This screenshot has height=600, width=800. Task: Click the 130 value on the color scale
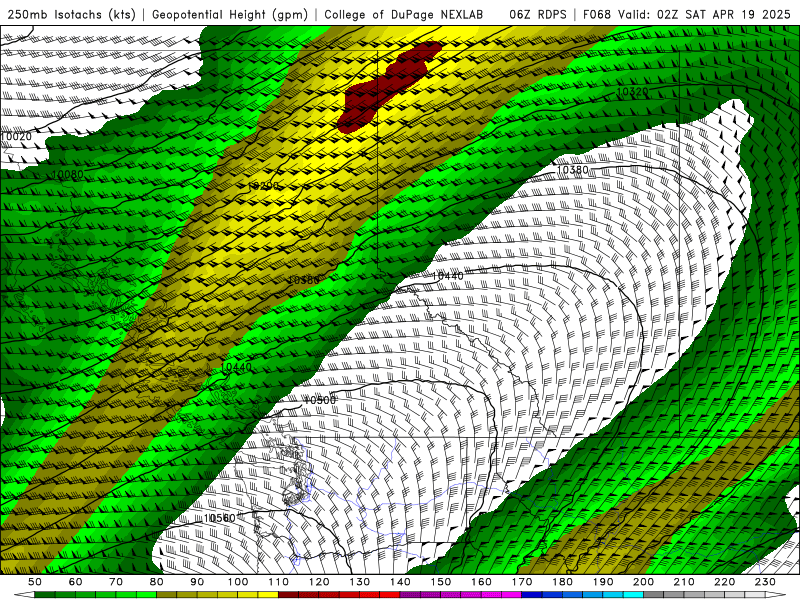(360, 582)
